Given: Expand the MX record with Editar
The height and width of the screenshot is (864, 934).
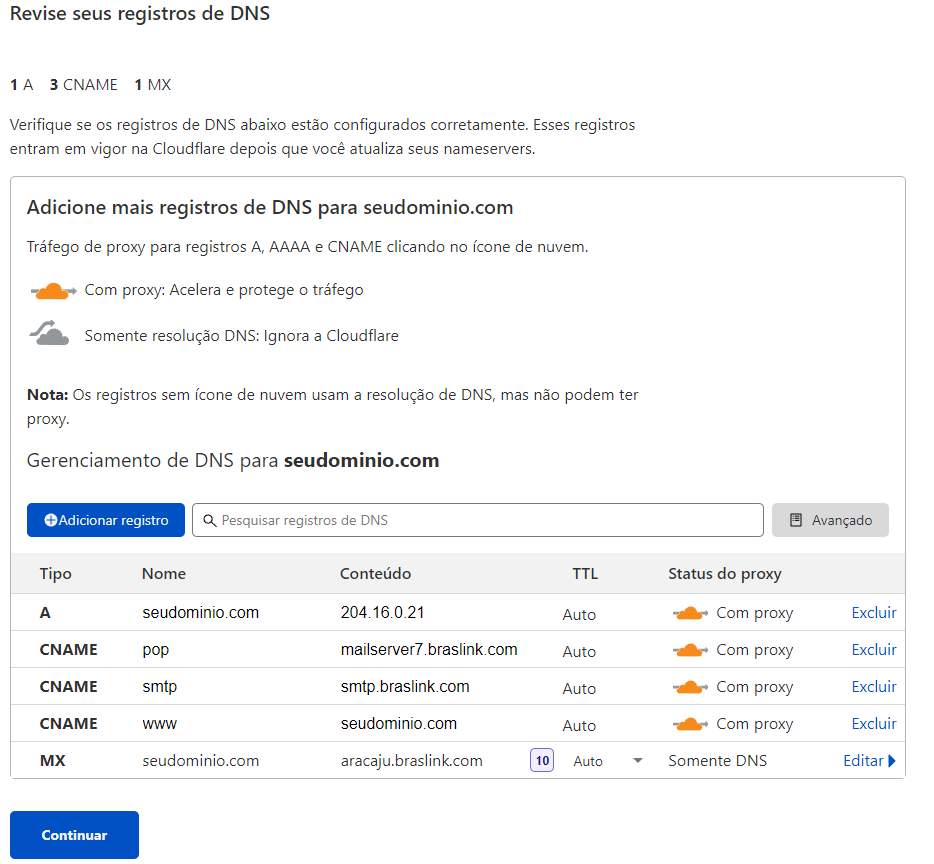Looking at the screenshot, I should 869,760.
